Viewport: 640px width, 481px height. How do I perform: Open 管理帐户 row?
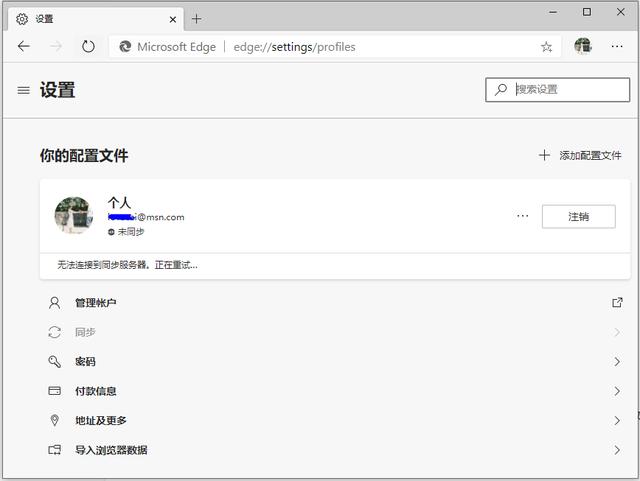point(335,303)
